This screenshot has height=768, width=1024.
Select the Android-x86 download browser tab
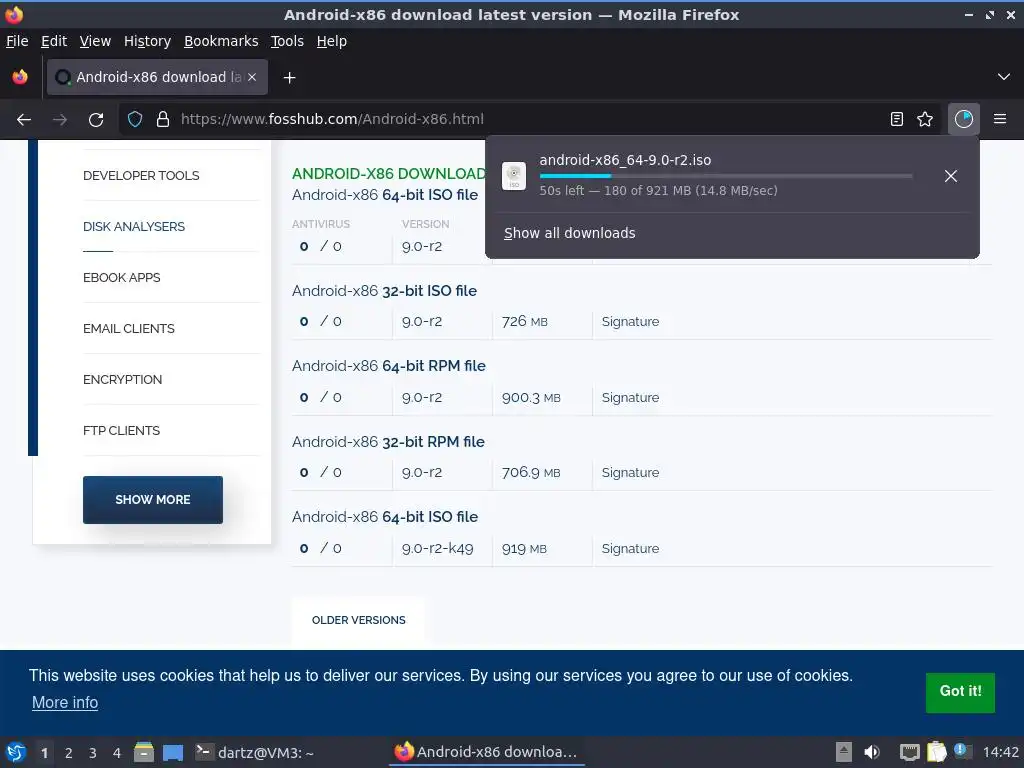[x=157, y=77]
